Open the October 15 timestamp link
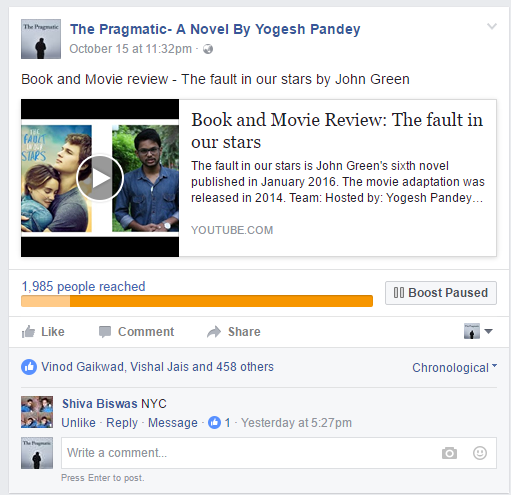Image resolution: width=511 pixels, height=495 pixels. click(130, 49)
